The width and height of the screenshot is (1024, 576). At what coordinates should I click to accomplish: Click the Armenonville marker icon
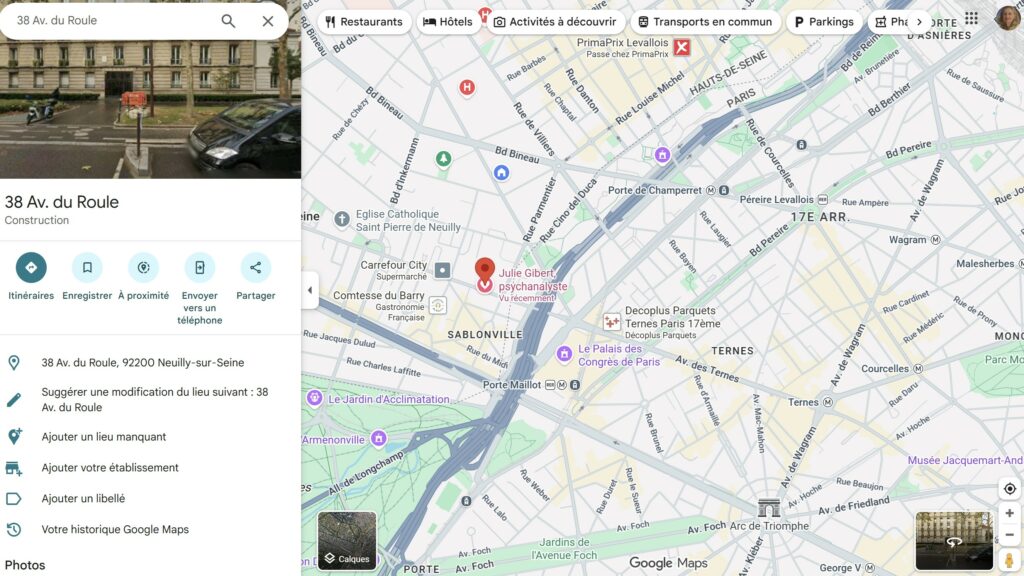(x=379, y=438)
